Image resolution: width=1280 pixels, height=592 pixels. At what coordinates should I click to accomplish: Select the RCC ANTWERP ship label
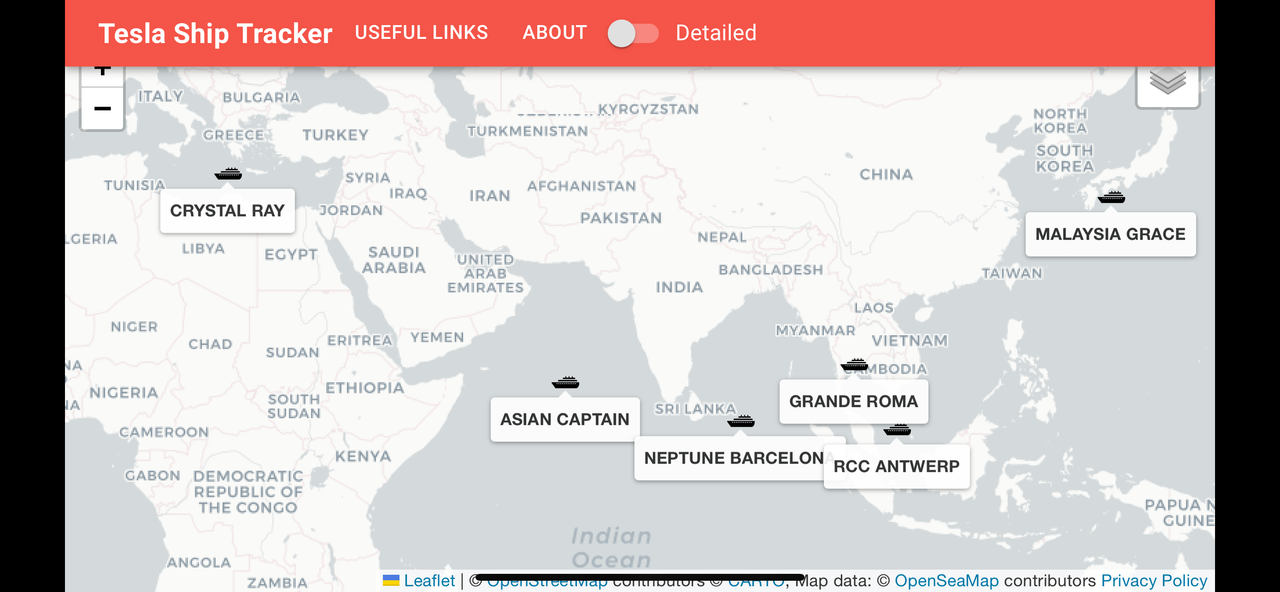[896, 466]
